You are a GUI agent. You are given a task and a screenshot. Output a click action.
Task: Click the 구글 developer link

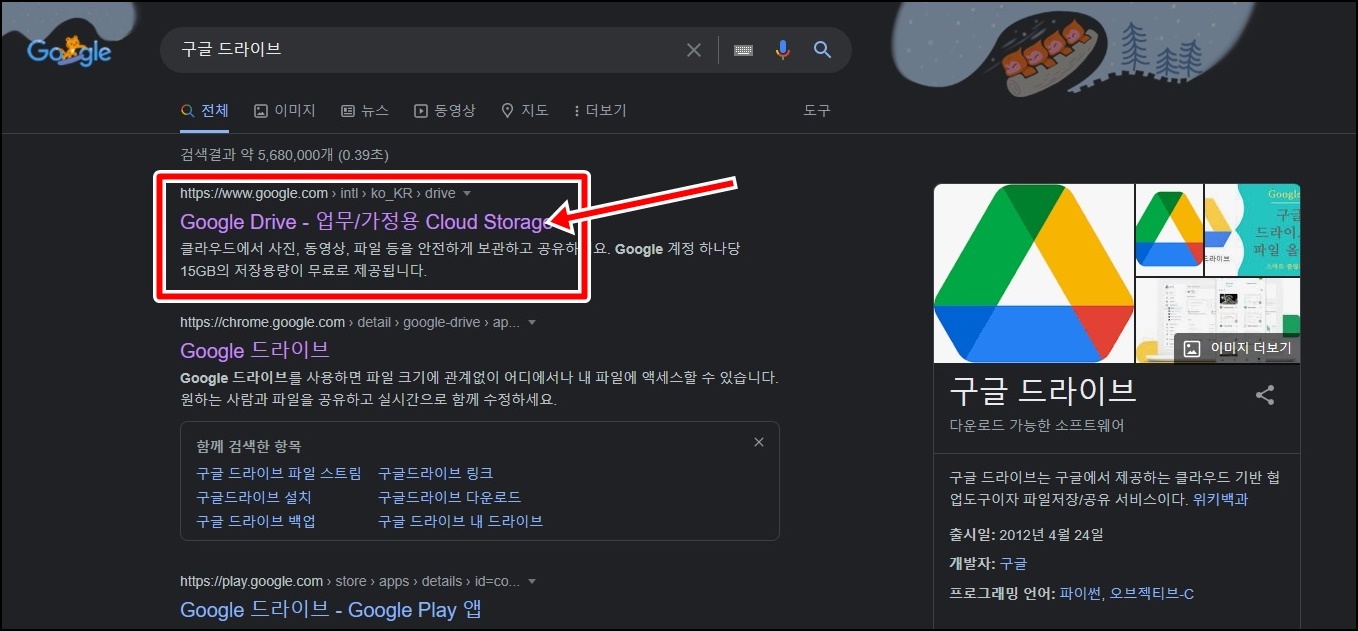point(1013,564)
